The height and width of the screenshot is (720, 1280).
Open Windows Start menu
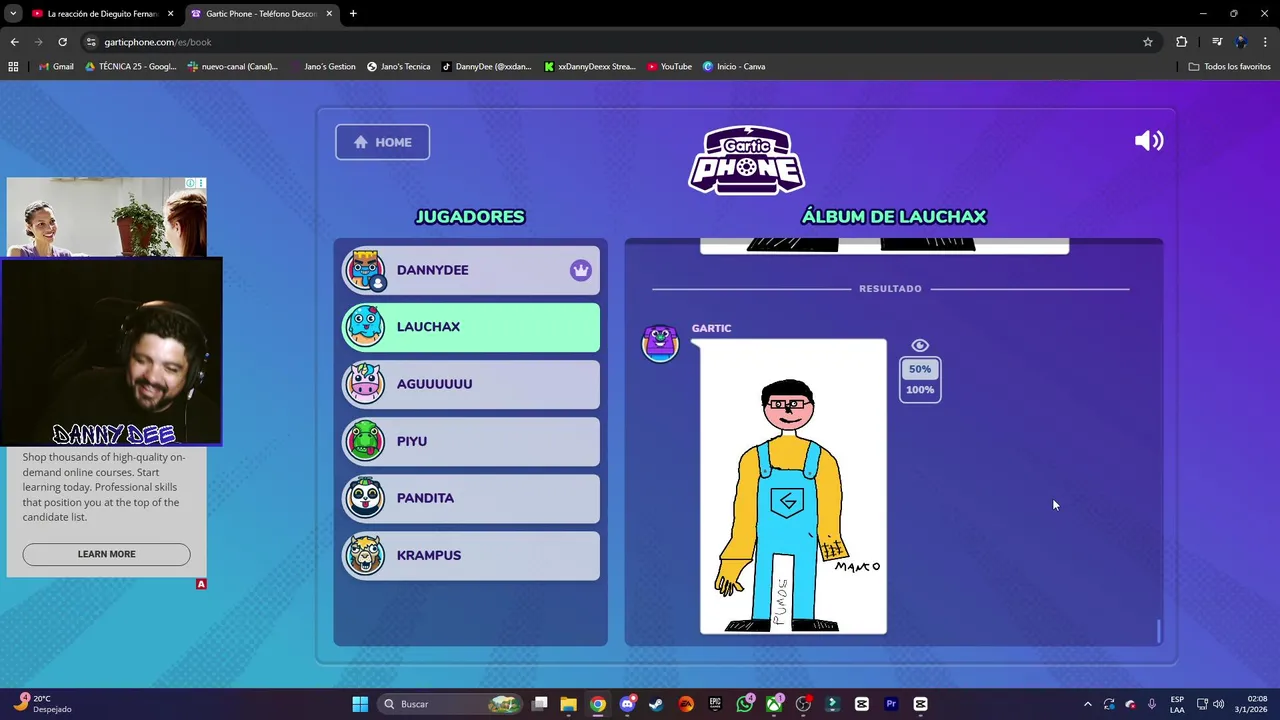[x=360, y=704]
